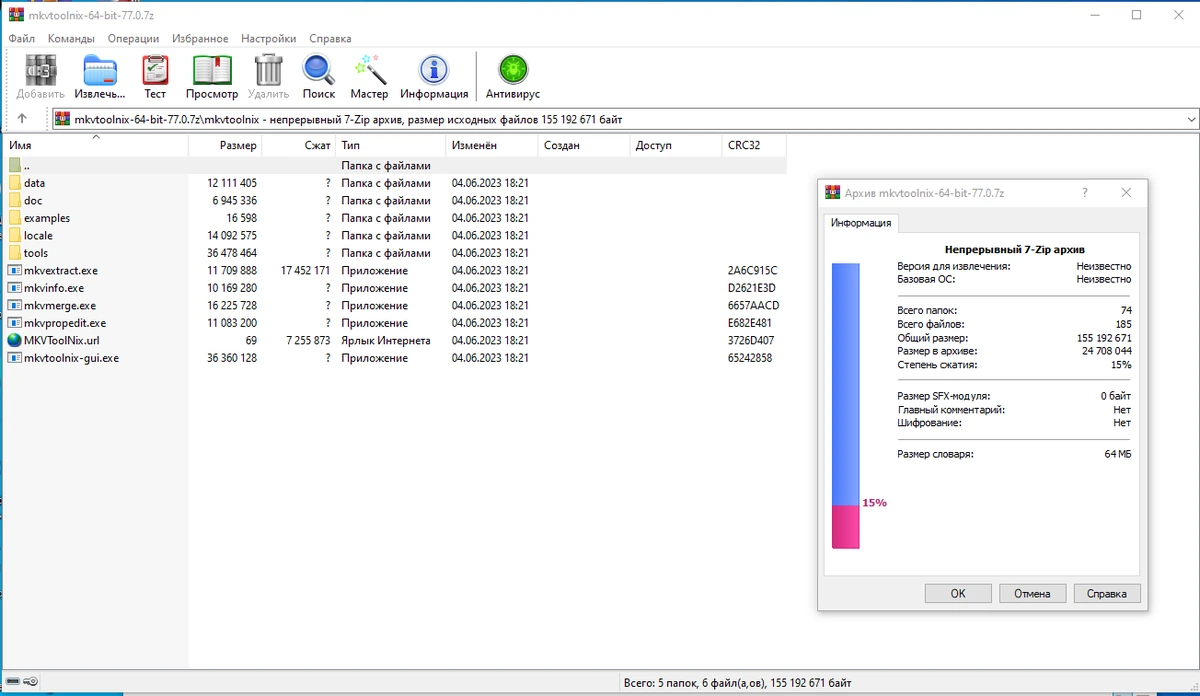Click the Ярлык Интернета type cell
The width and height of the screenshot is (1200, 696).
coord(386,341)
